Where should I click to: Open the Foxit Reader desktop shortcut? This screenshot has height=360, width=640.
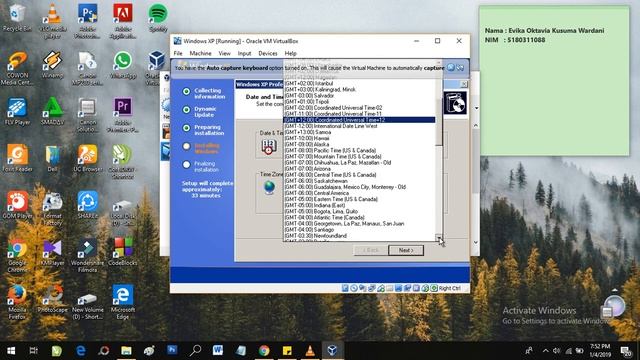click(17, 158)
